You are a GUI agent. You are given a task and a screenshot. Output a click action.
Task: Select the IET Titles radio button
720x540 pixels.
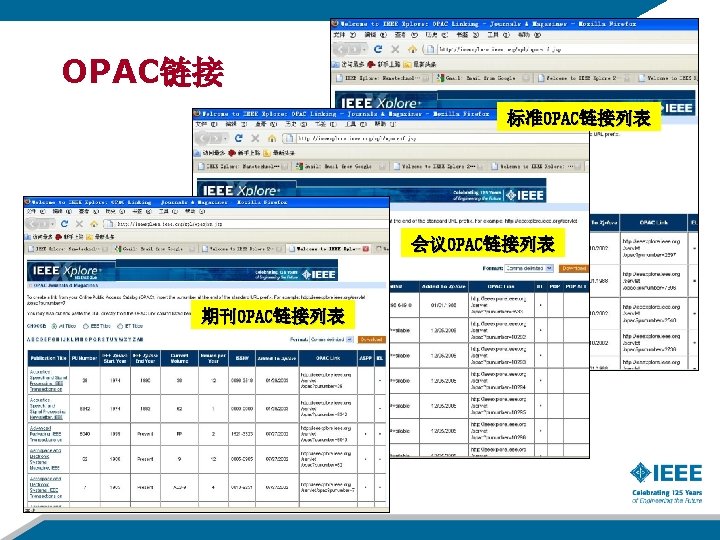(120, 326)
